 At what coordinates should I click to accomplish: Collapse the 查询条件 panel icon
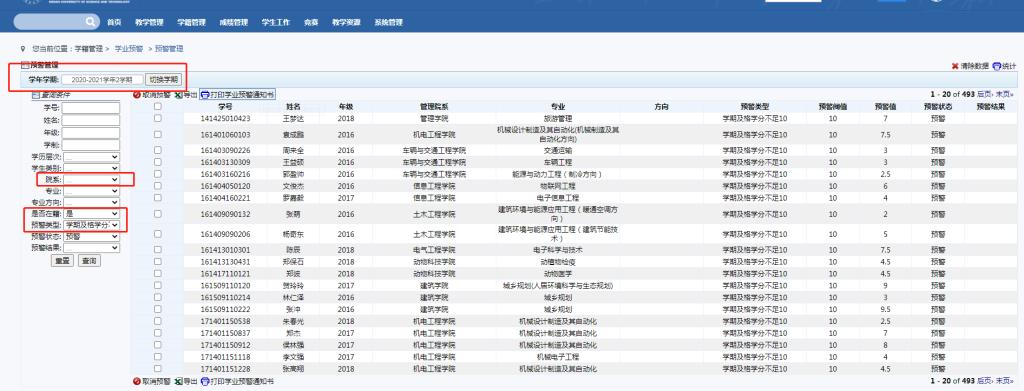(36, 95)
